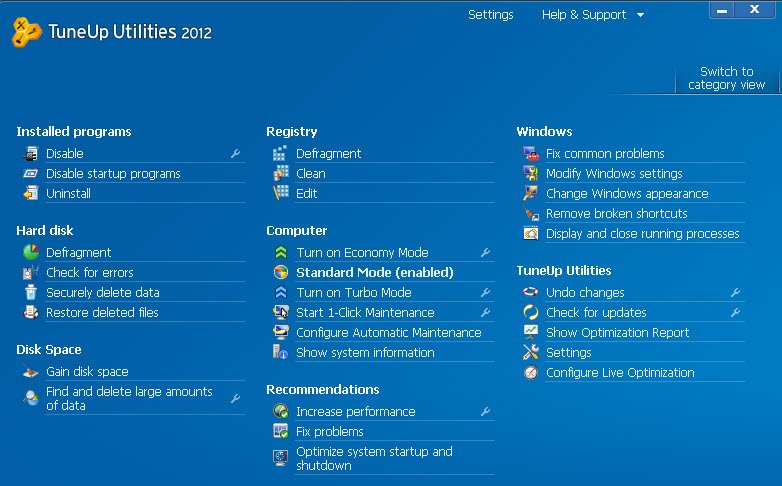Open wrench settings for Find and delete large data
The image size is (782, 486).
[235, 398]
